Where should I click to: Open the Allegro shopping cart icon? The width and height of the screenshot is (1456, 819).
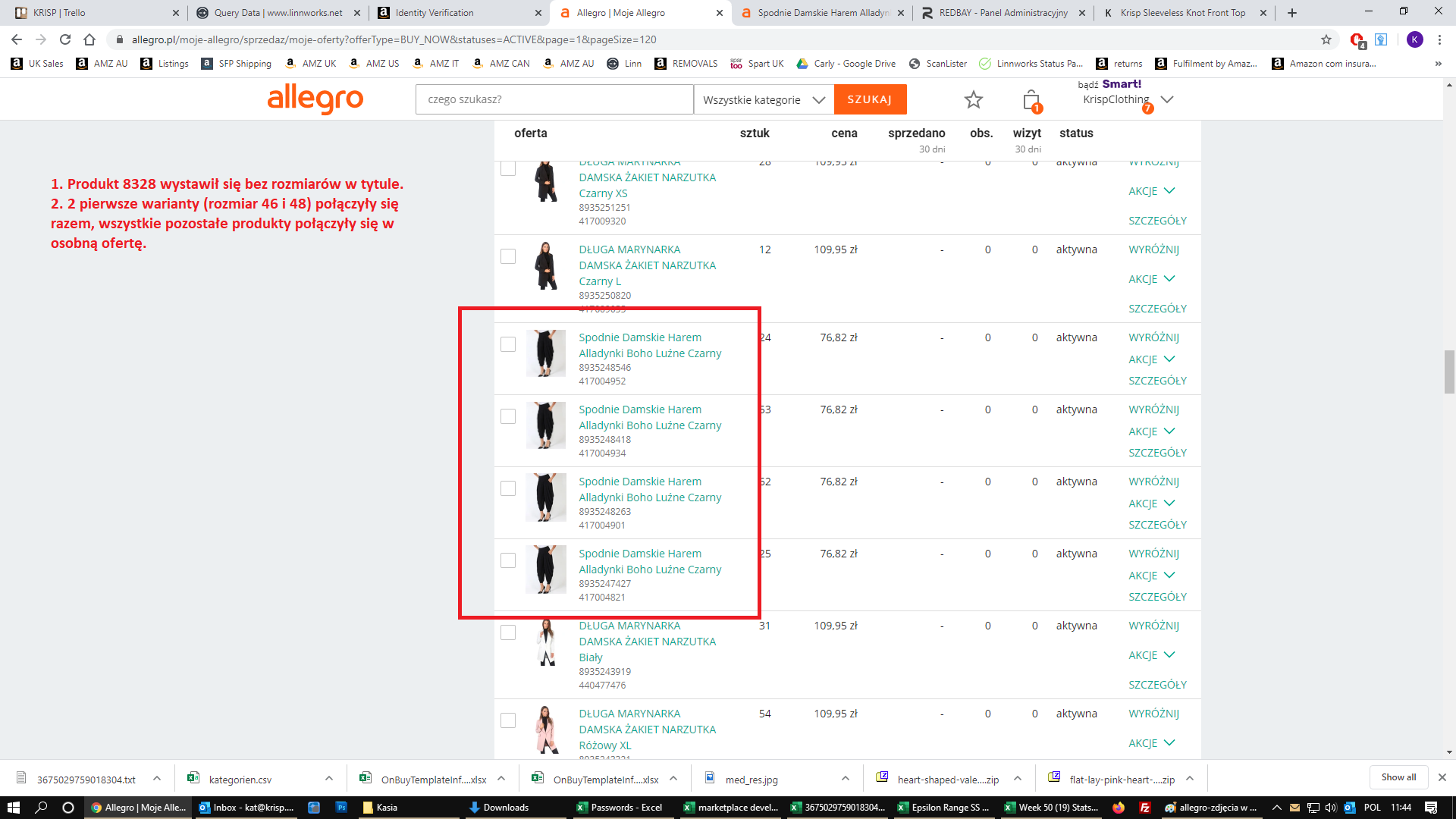click(1031, 100)
